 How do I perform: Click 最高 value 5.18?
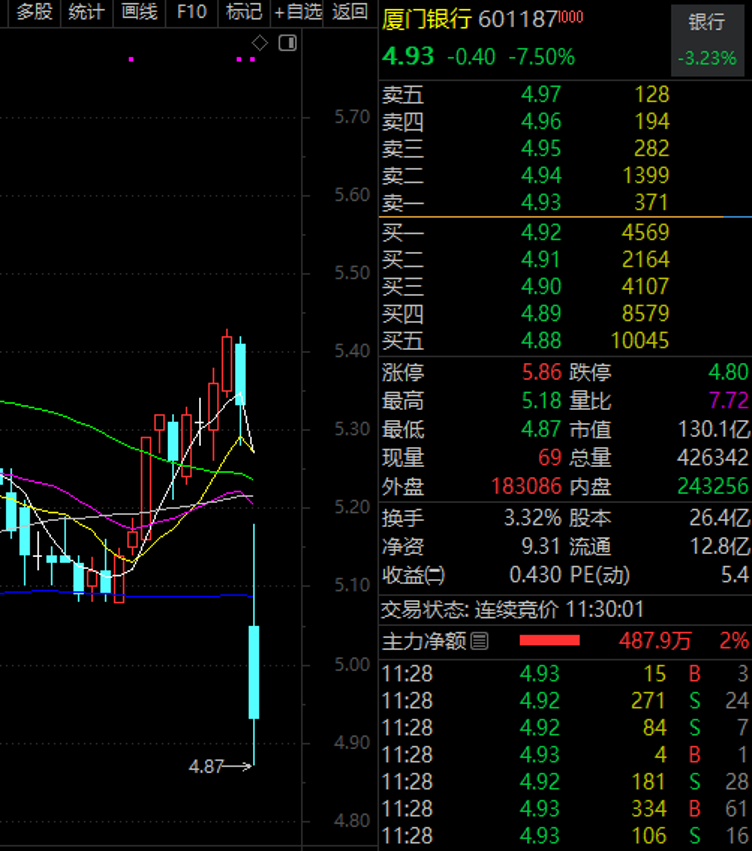pos(541,401)
